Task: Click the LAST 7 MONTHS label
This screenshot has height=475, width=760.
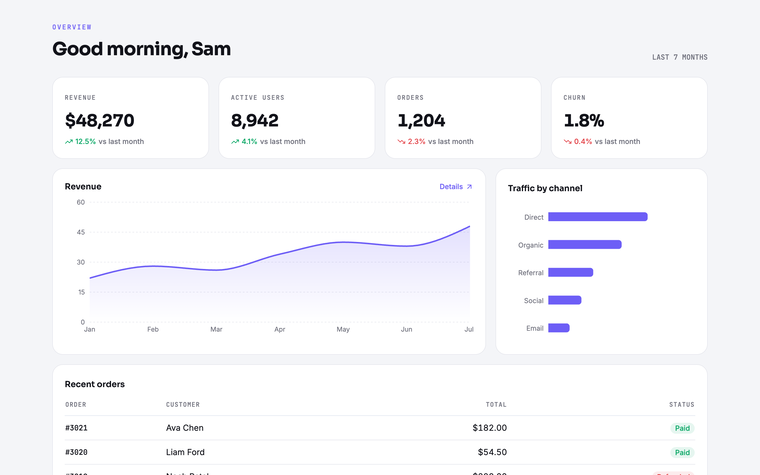Action: (680, 57)
